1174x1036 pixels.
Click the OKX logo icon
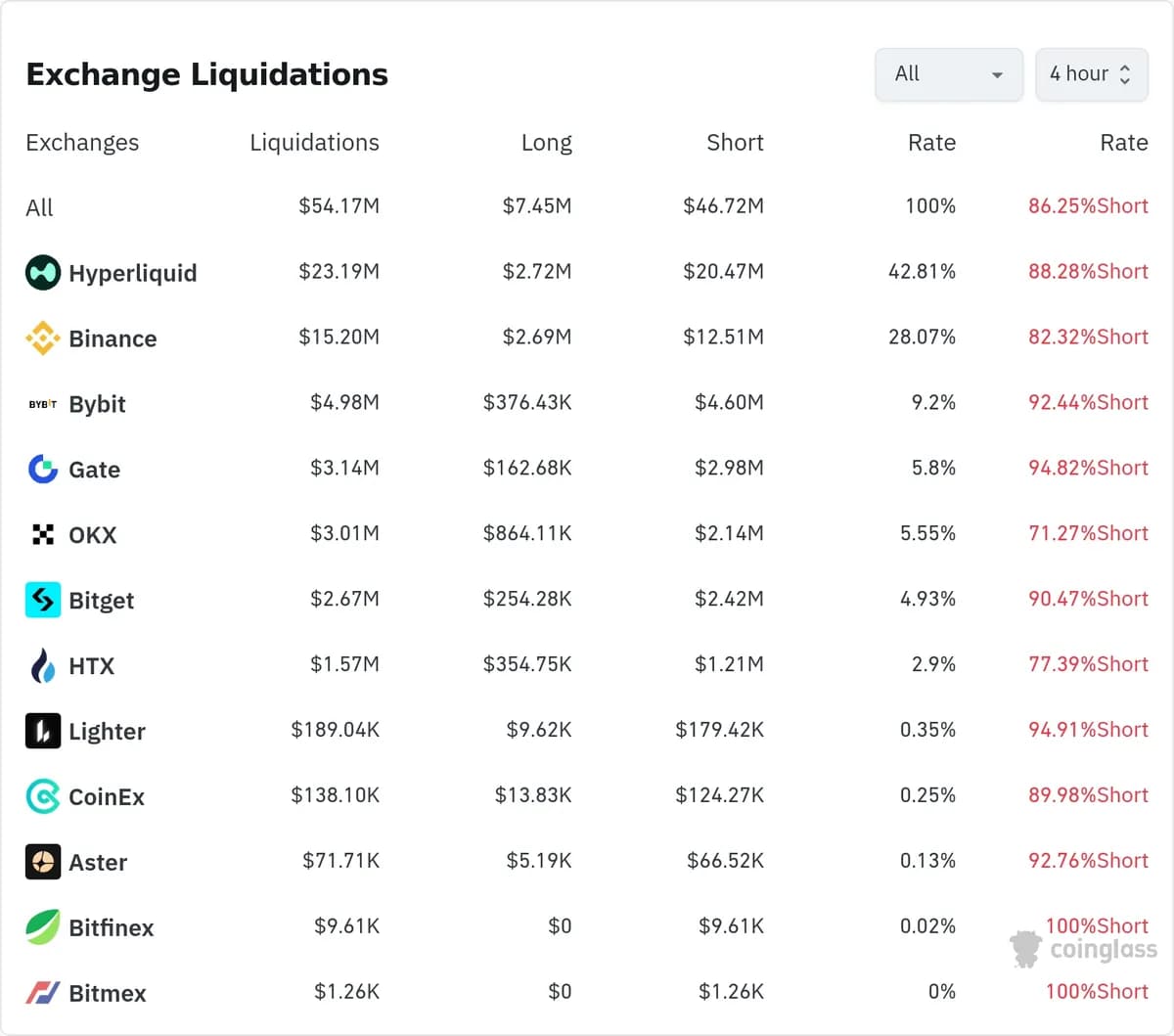[43, 534]
